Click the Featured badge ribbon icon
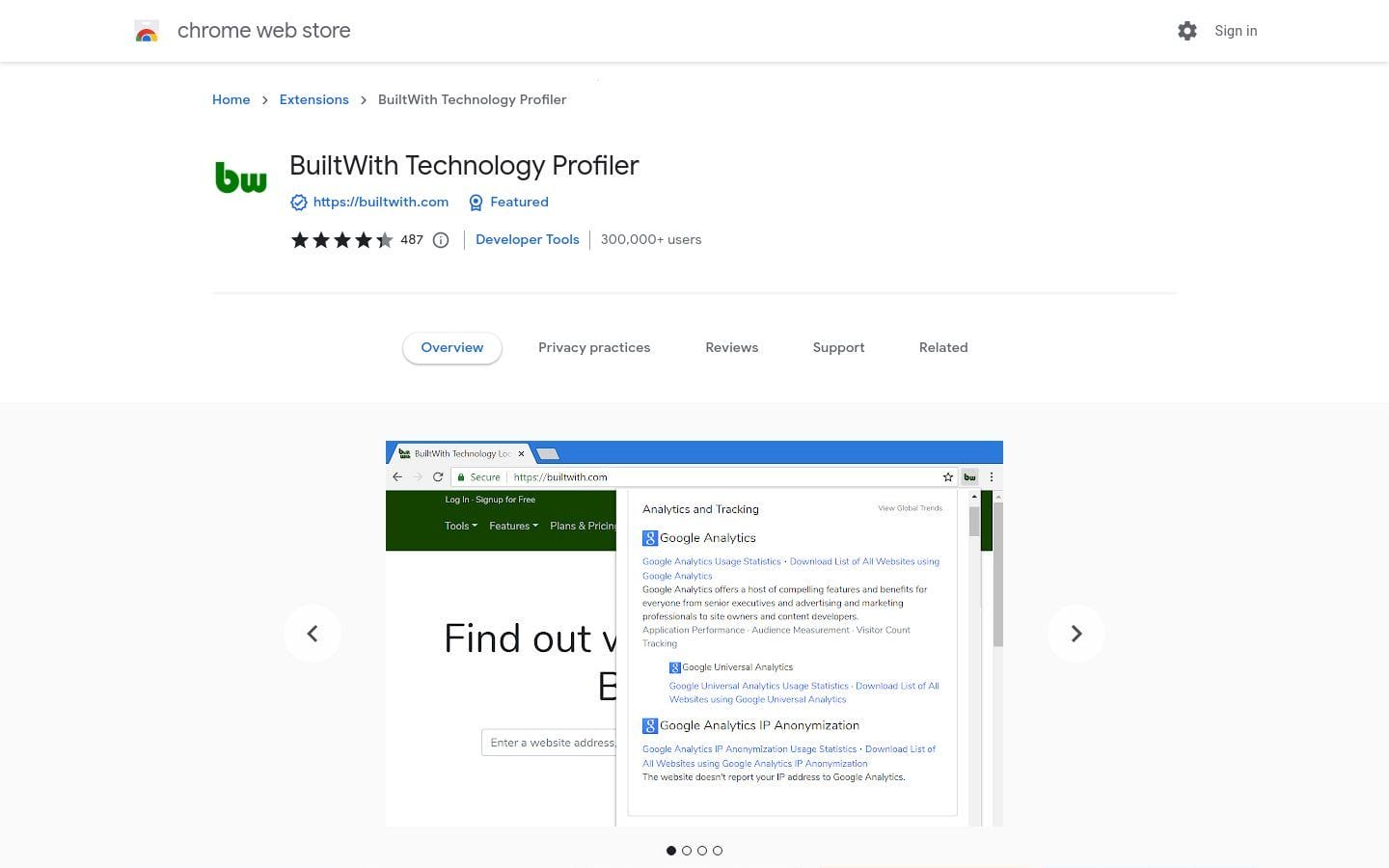Image resolution: width=1389 pixels, height=868 pixels. 476,203
